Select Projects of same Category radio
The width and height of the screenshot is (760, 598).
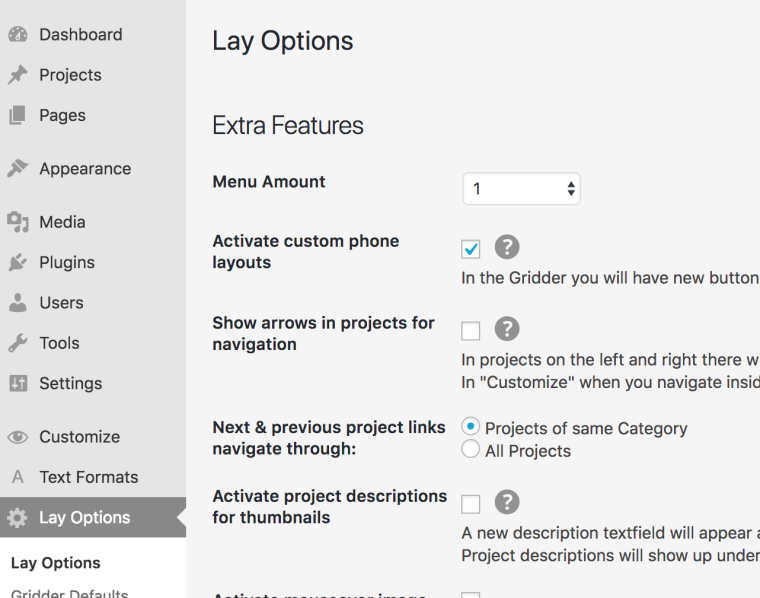click(471, 427)
